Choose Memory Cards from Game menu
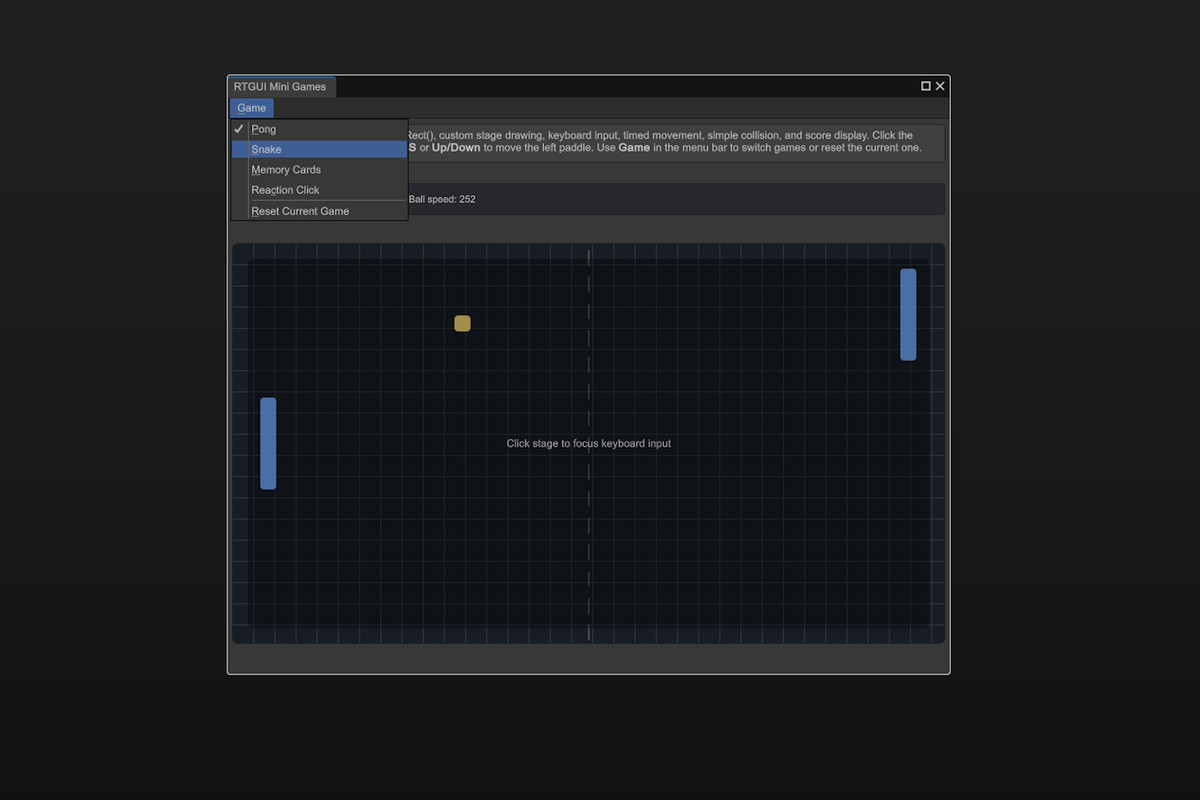1200x800 pixels. [x=319, y=170]
